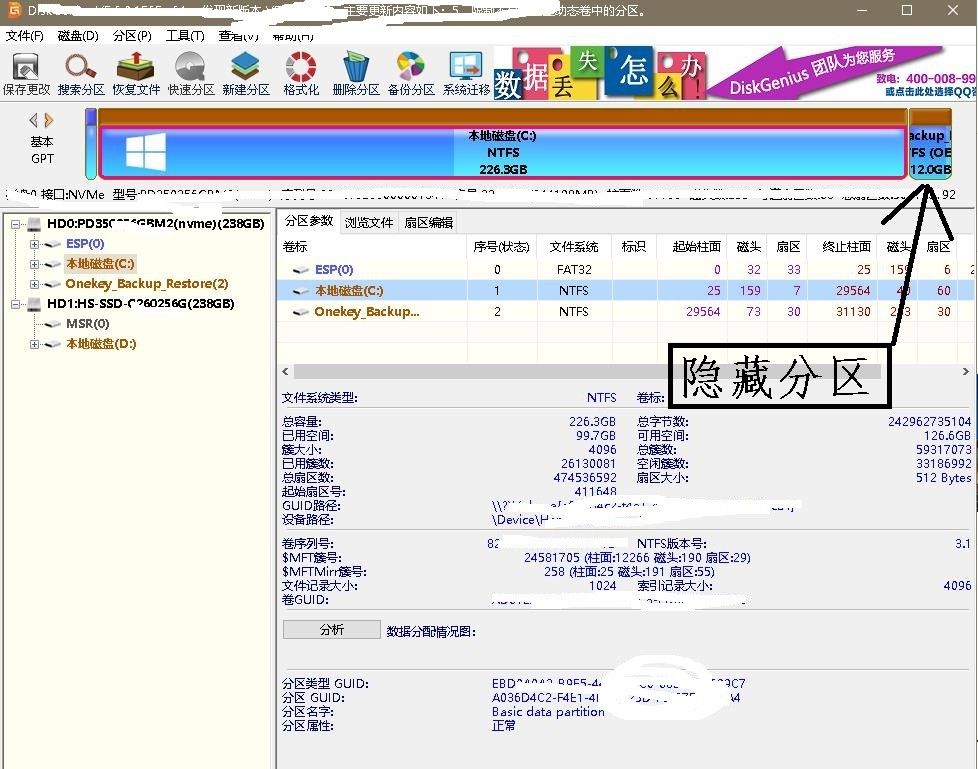Viewport: 978px width, 769px height.
Task: Select 本地磁盘(D:) label in disk tree
Action: coord(101,344)
